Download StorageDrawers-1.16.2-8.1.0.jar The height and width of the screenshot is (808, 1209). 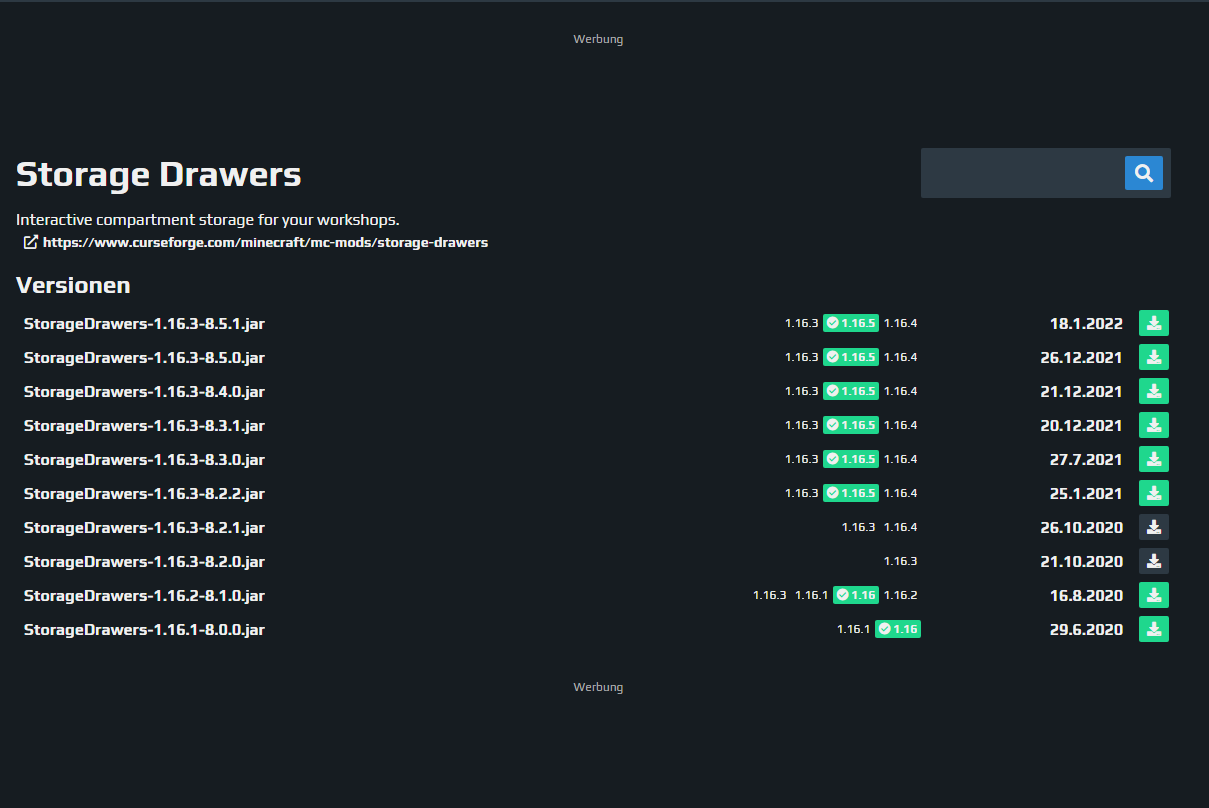(1154, 595)
